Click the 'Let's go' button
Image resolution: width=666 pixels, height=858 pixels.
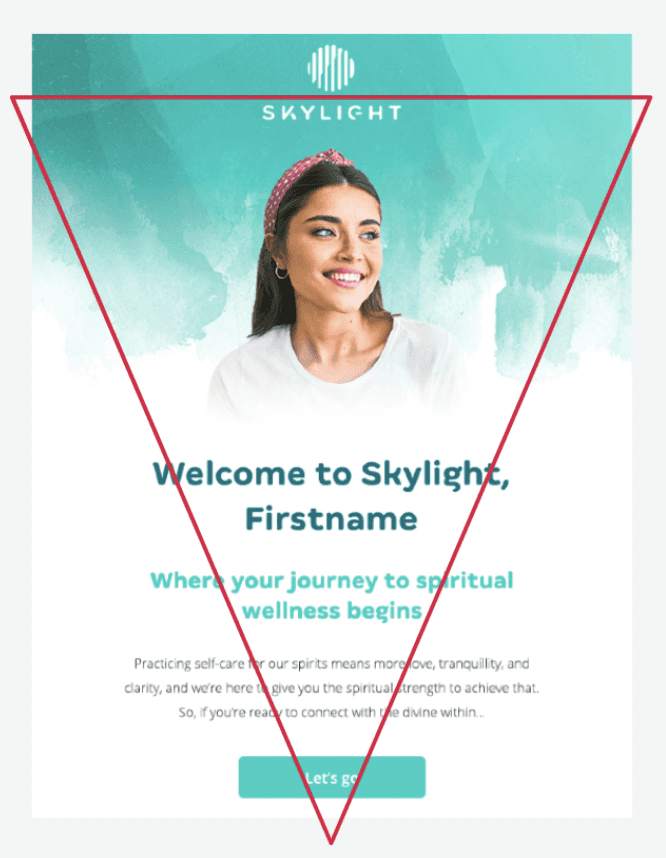[x=332, y=777]
